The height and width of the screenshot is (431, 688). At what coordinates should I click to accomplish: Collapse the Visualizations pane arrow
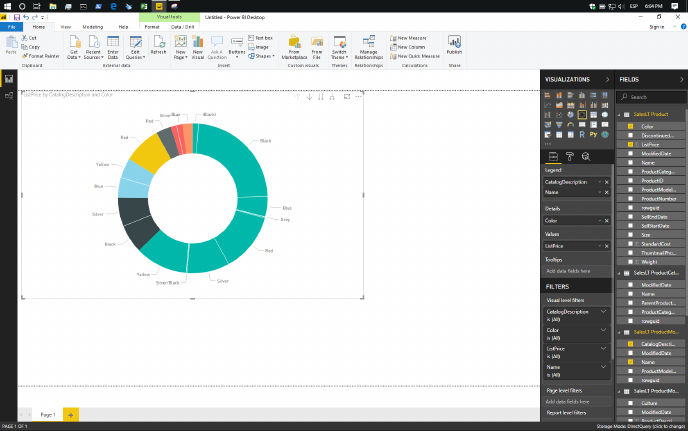607,78
